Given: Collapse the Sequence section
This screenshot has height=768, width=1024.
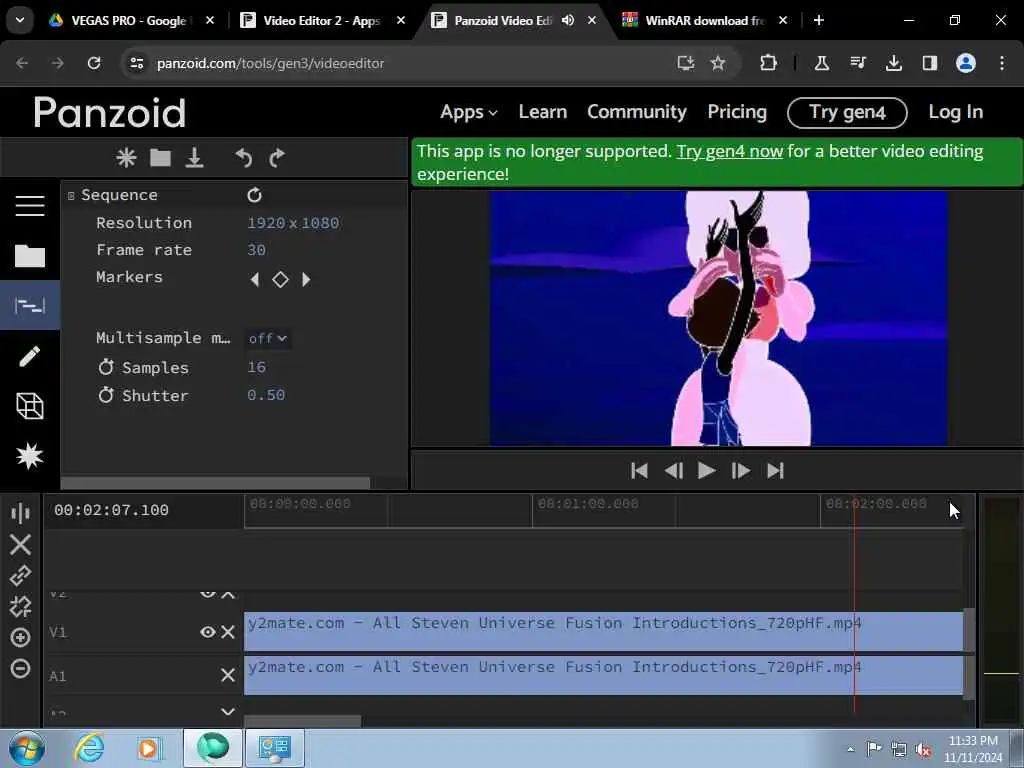Looking at the screenshot, I should pyautogui.click(x=71, y=195).
